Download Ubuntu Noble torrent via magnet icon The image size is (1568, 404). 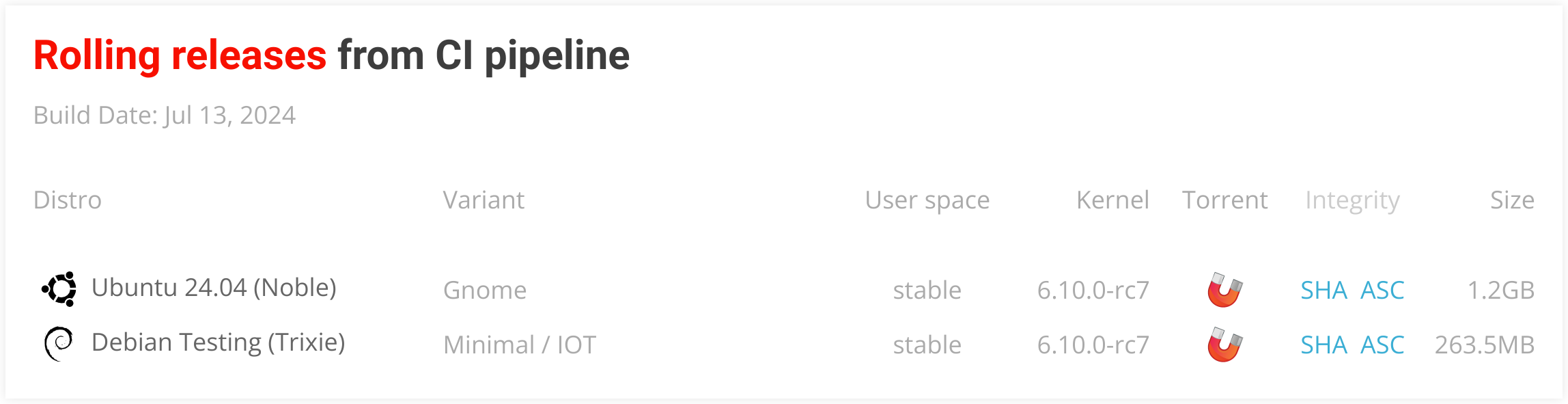click(1224, 290)
